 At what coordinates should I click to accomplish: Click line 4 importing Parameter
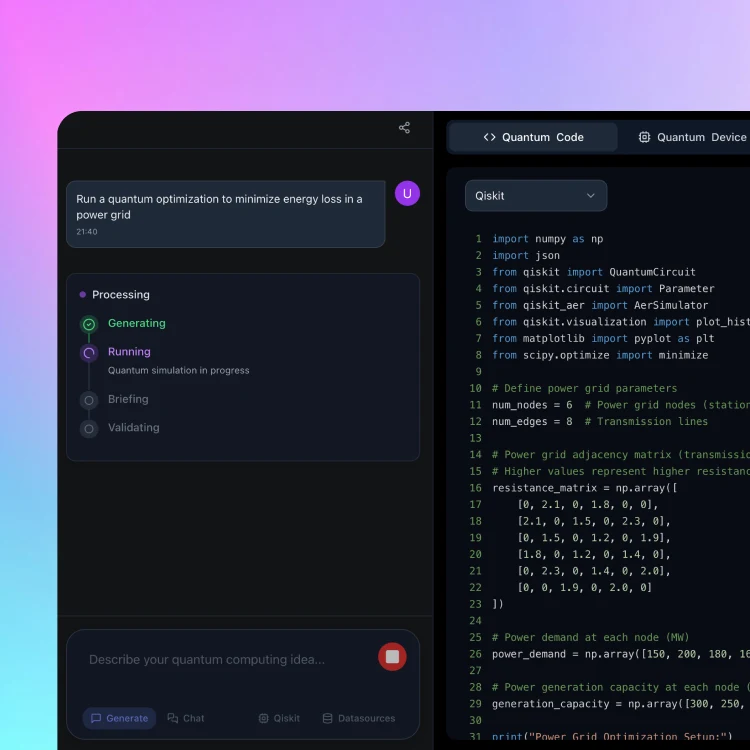pyautogui.click(x=603, y=288)
